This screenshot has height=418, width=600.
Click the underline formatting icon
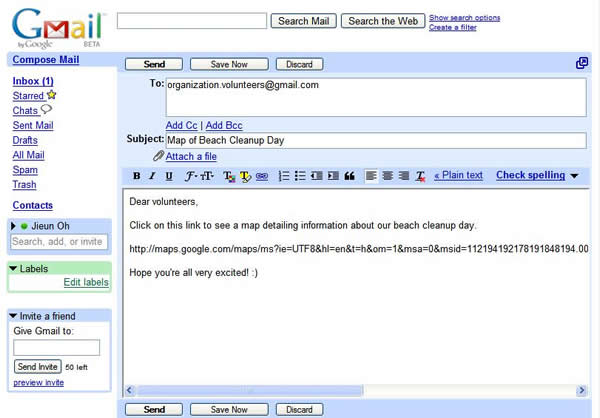(x=169, y=176)
